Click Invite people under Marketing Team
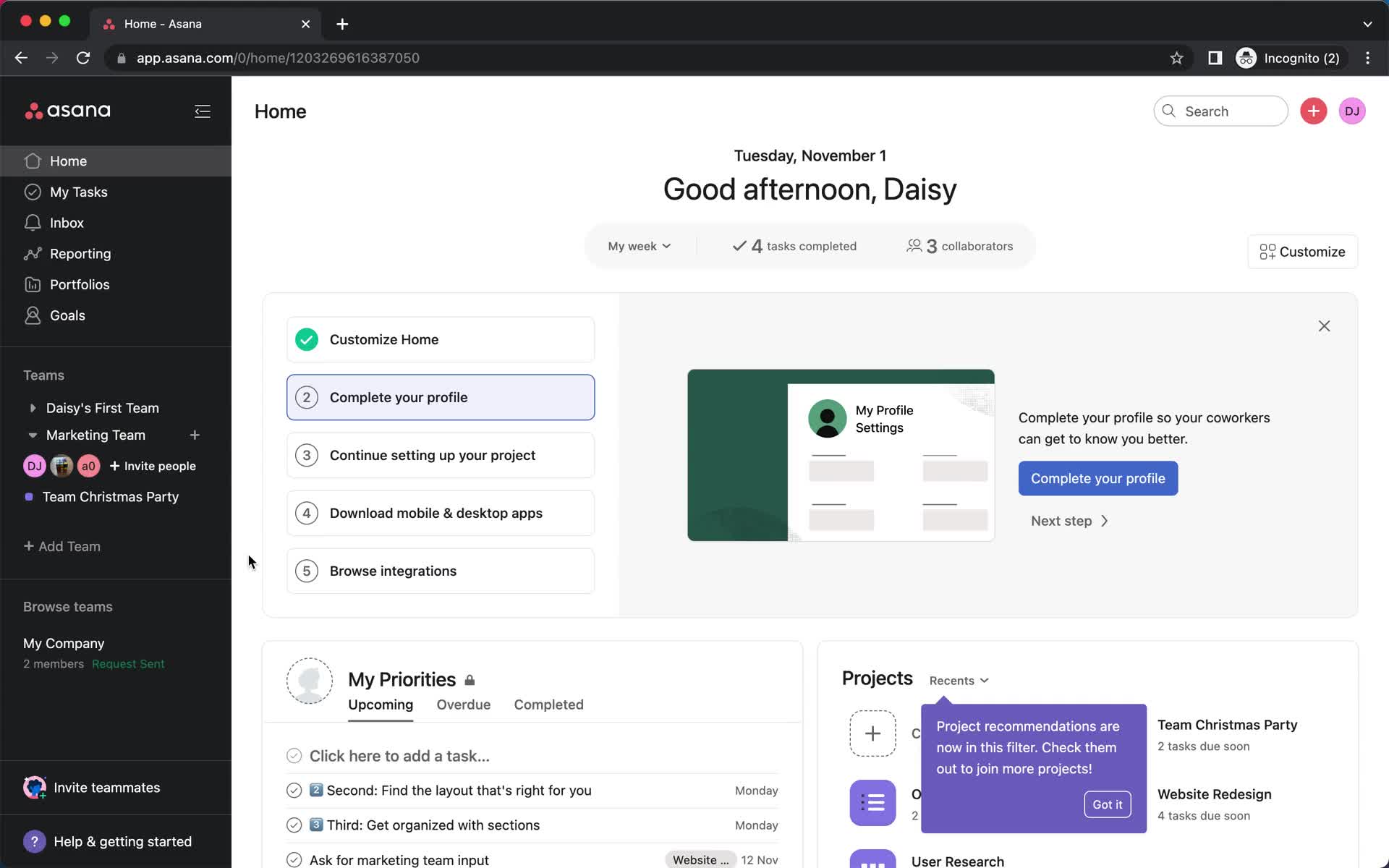This screenshot has height=868, width=1389. [x=153, y=466]
